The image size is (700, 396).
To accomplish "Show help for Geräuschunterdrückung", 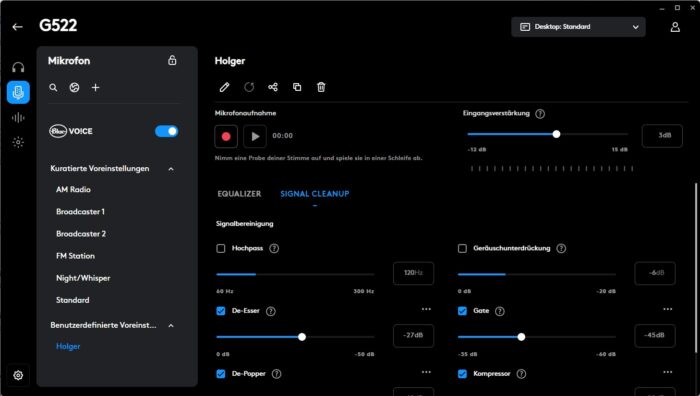I will (x=561, y=248).
